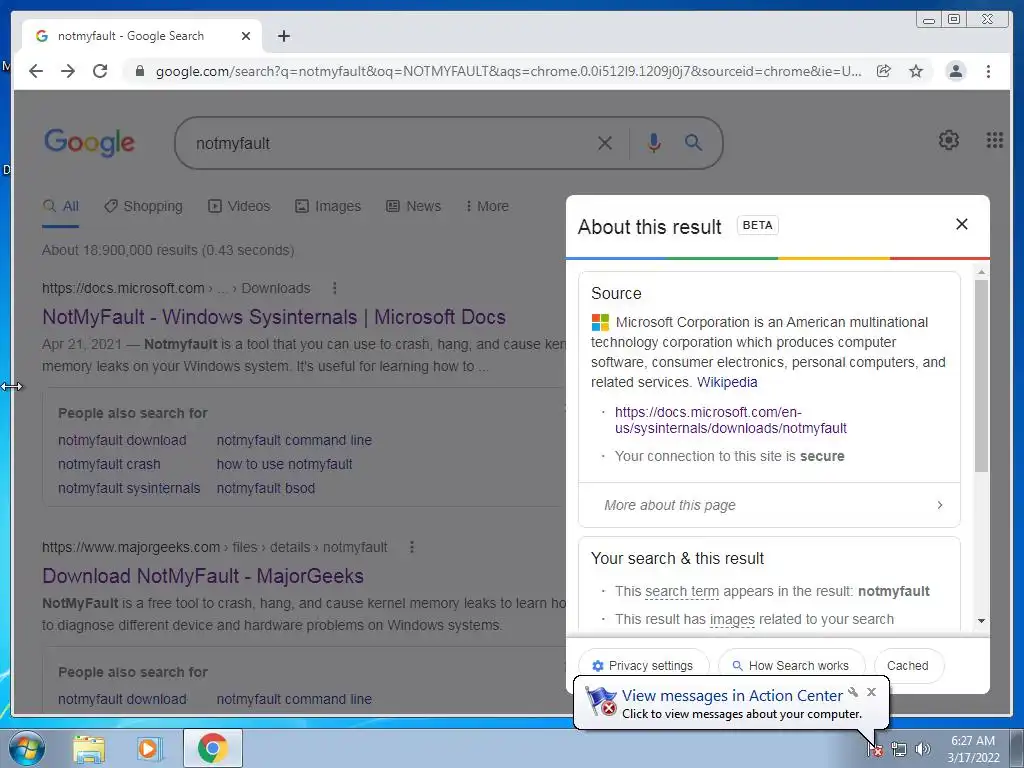Expand the More search categories
The height and width of the screenshot is (768, 1024).
pos(487,206)
